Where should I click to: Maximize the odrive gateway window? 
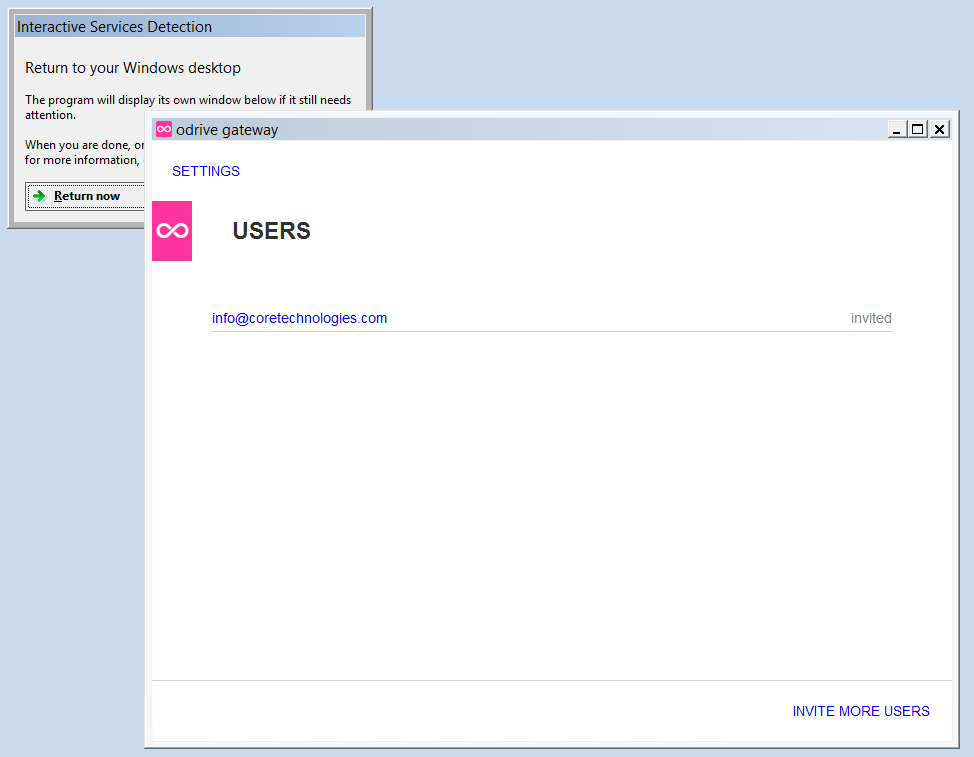[917, 129]
